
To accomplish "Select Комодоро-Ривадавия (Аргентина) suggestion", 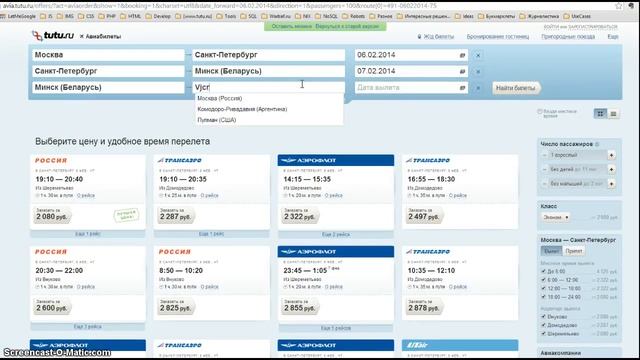I will [x=242, y=109].
